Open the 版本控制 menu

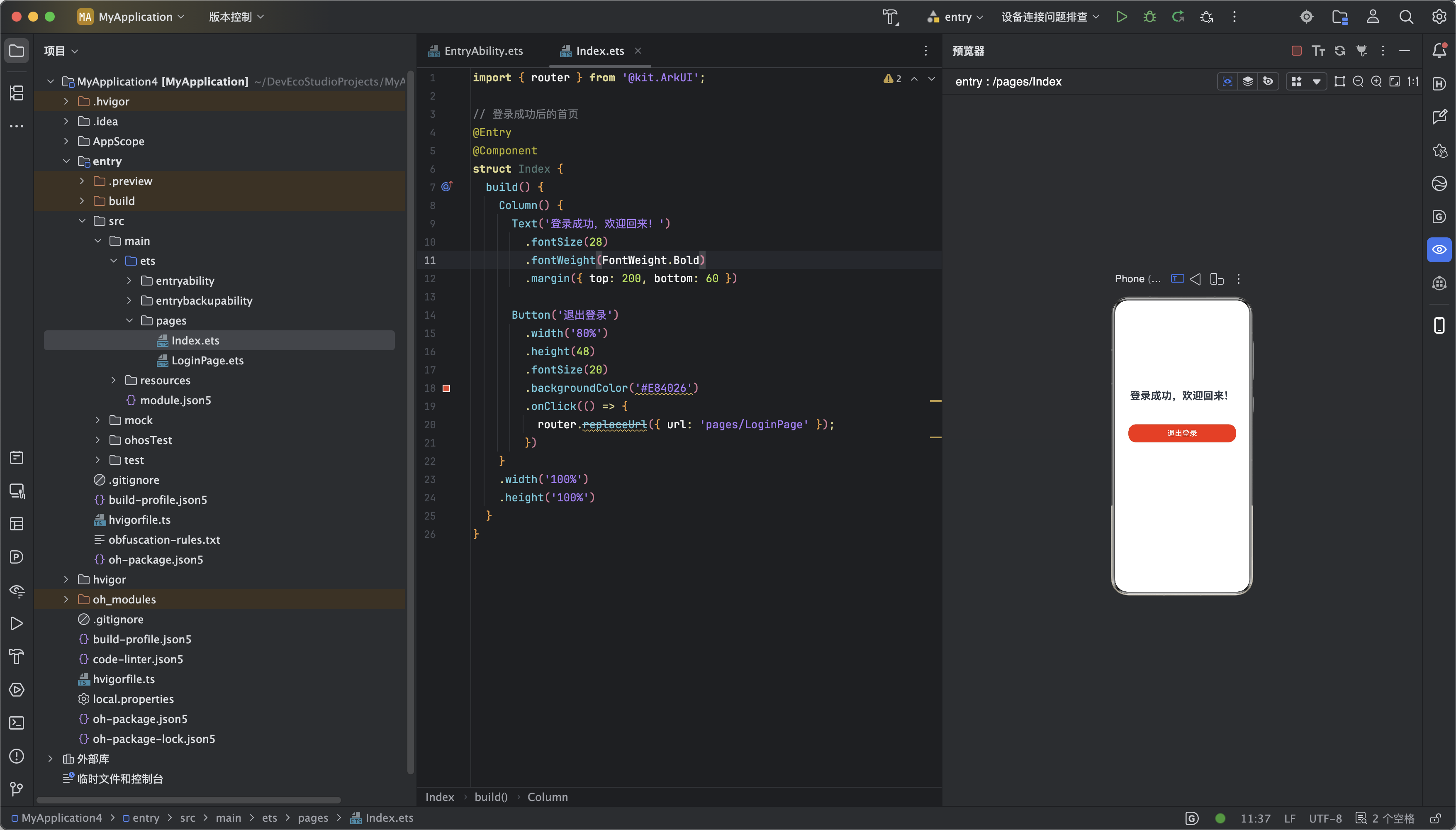tap(236, 17)
